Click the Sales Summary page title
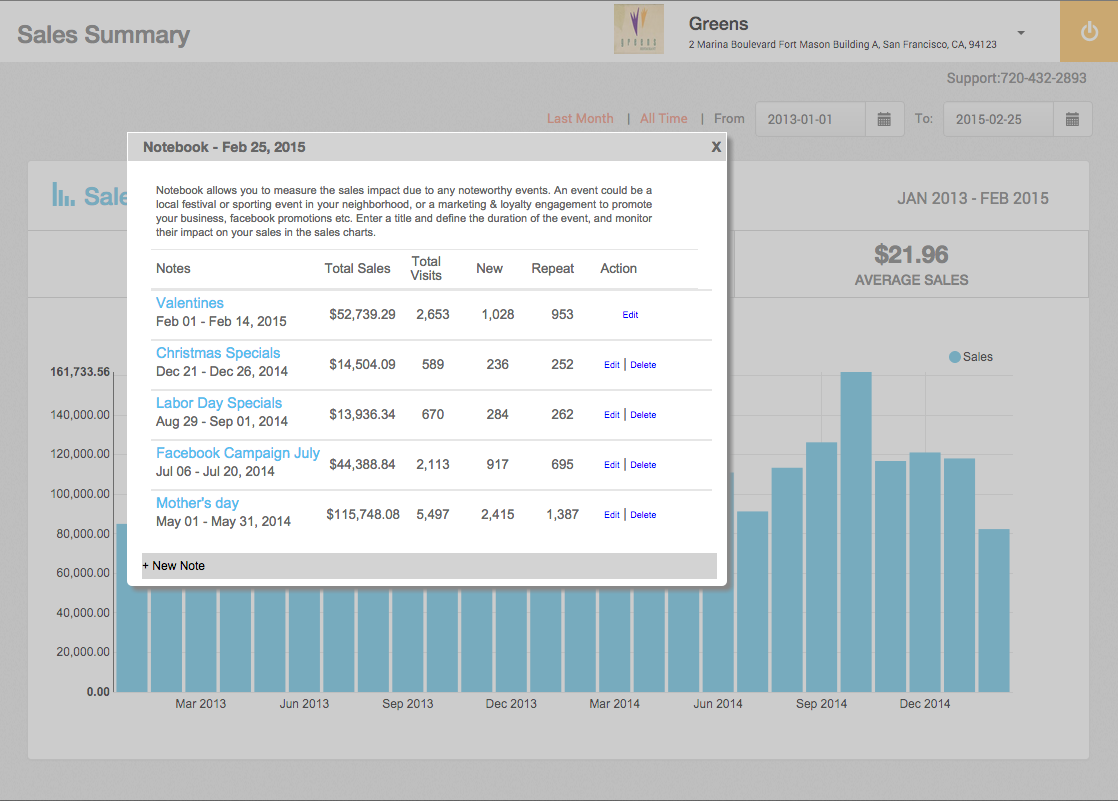1118x801 pixels. click(103, 34)
